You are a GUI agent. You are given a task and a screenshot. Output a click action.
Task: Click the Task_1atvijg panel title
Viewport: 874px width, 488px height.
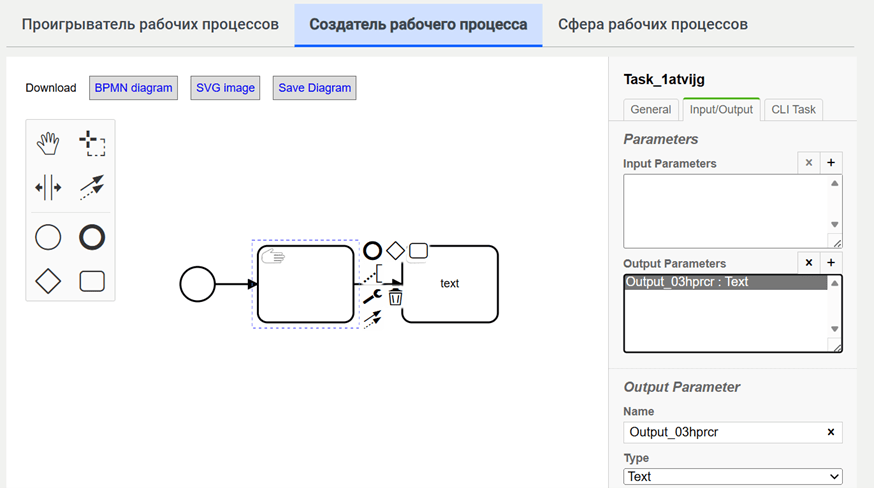[x=664, y=79]
